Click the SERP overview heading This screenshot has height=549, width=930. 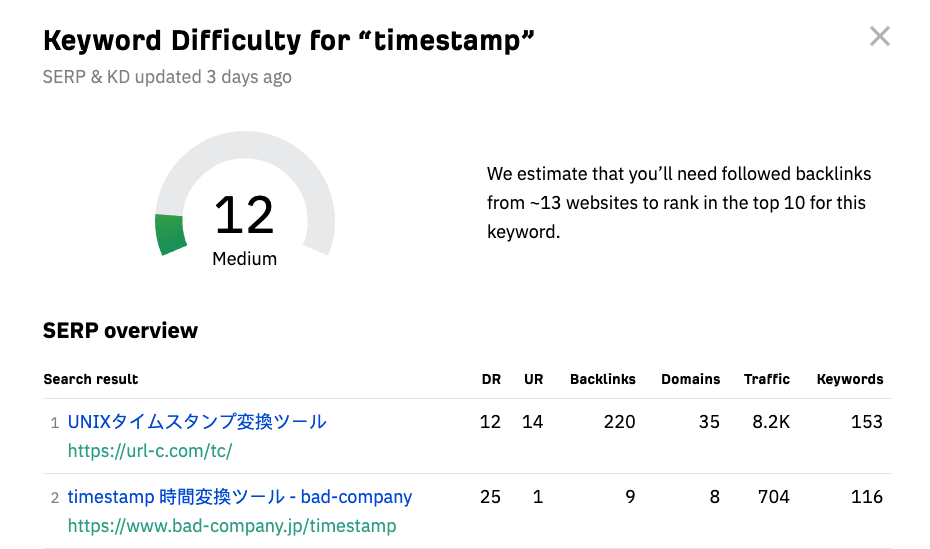tap(120, 331)
